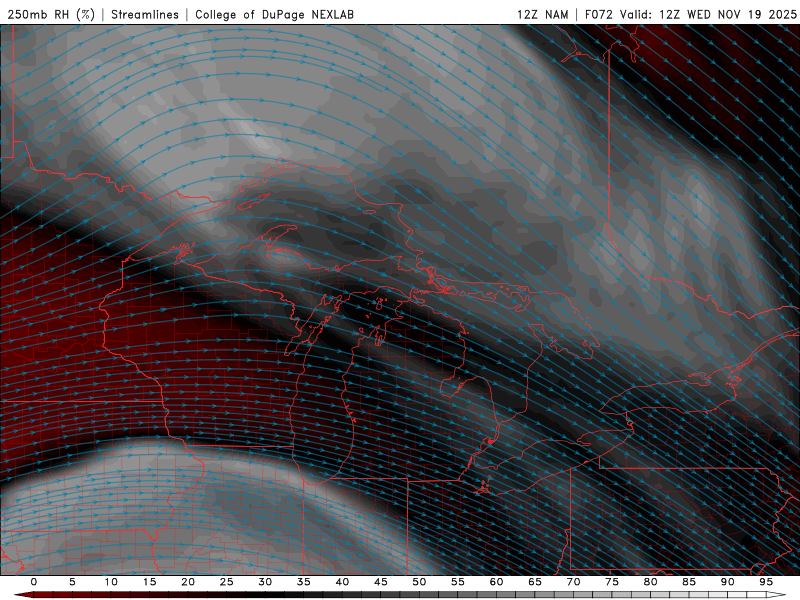Click the colorbar label '65'
The image size is (800, 600).
point(535,582)
